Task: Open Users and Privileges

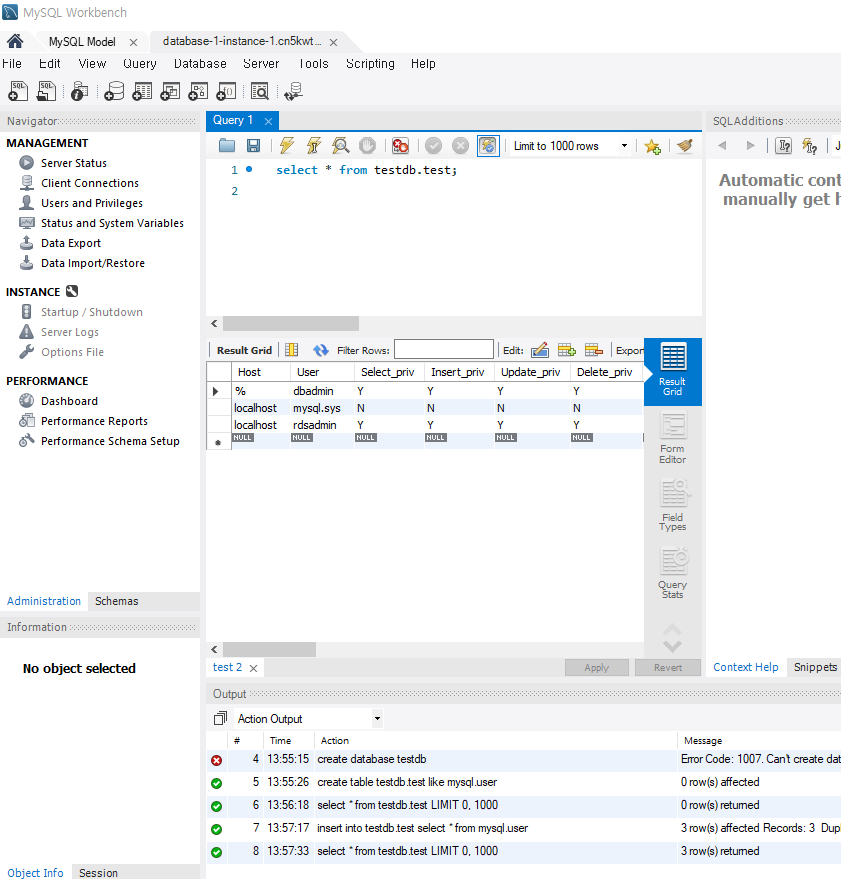Action: tap(91, 203)
